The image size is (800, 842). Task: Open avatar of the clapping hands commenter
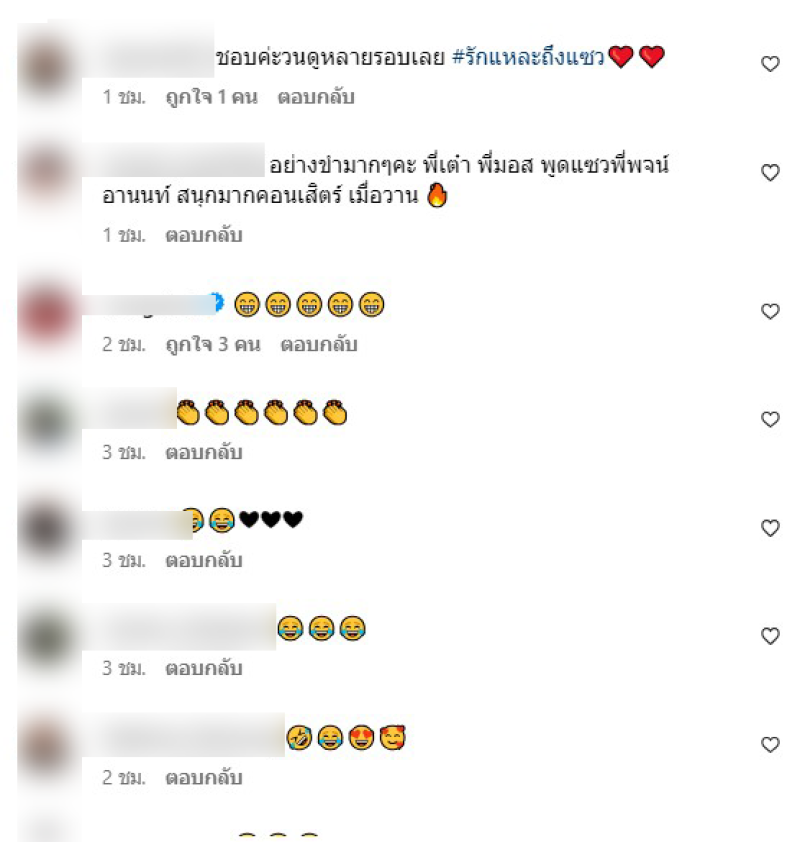tap(47, 423)
